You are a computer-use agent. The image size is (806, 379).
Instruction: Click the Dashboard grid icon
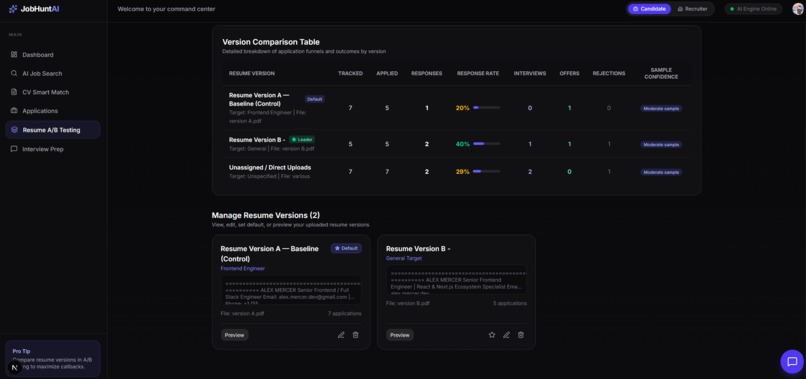pos(14,55)
